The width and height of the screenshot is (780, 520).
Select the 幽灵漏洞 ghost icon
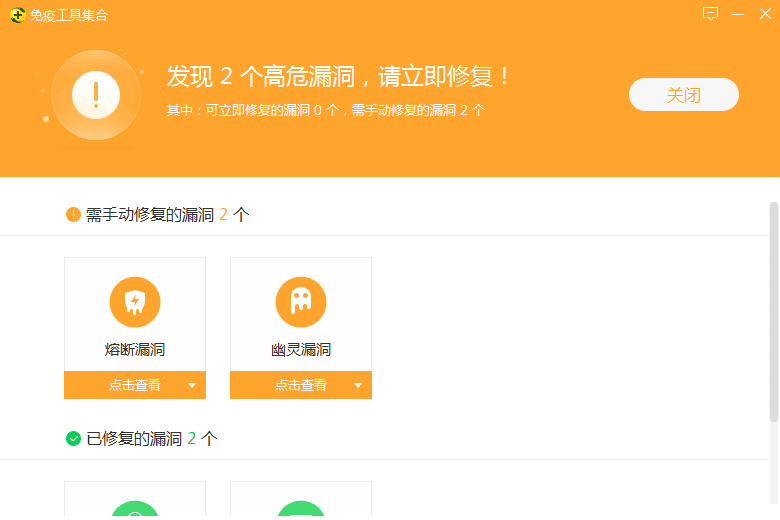point(301,302)
